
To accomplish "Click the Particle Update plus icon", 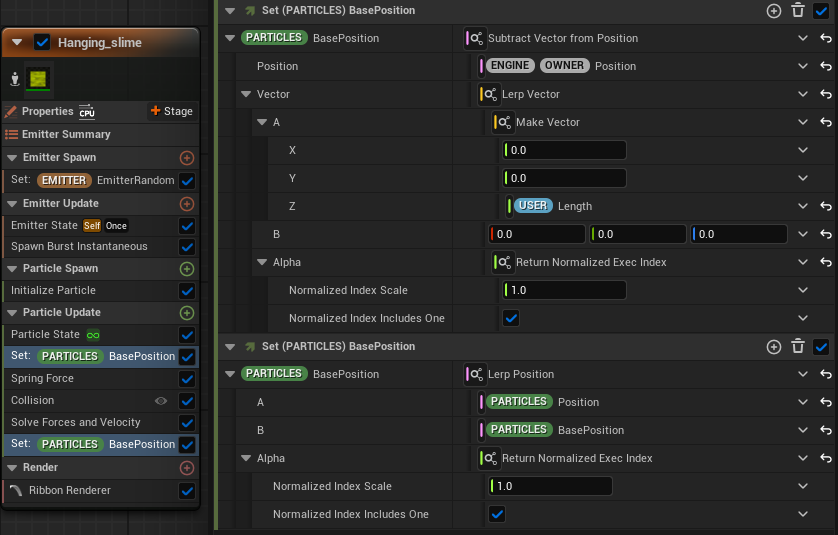I will click(186, 313).
